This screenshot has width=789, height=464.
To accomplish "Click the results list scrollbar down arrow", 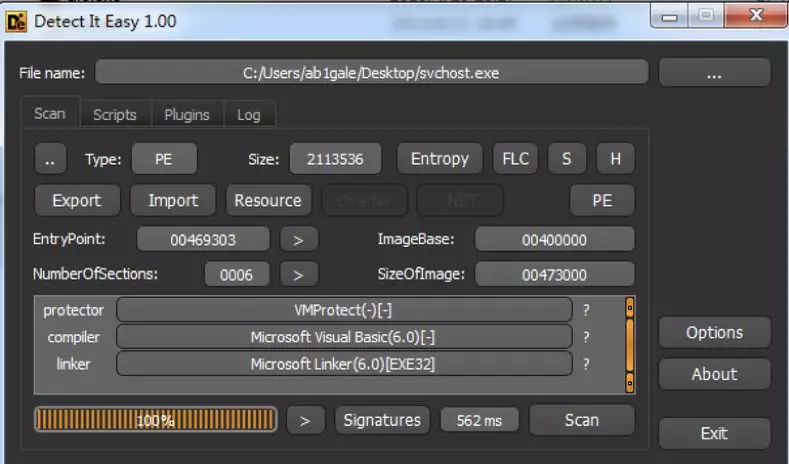I will 629,382.
